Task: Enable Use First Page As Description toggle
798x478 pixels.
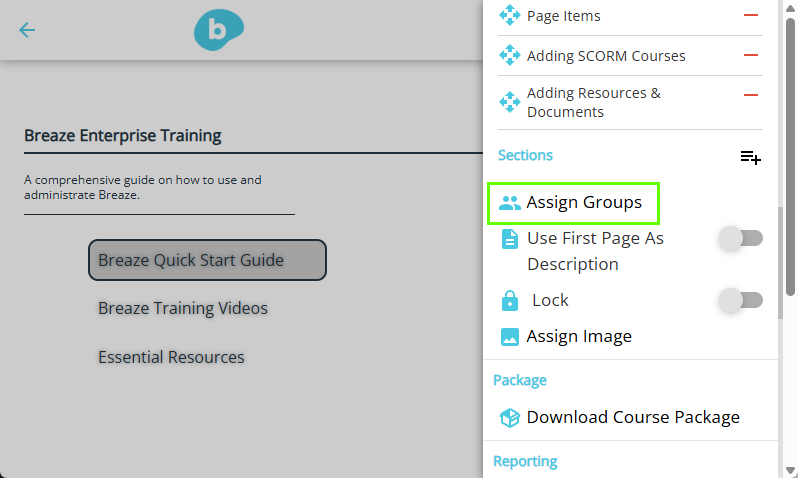Action: click(741, 238)
